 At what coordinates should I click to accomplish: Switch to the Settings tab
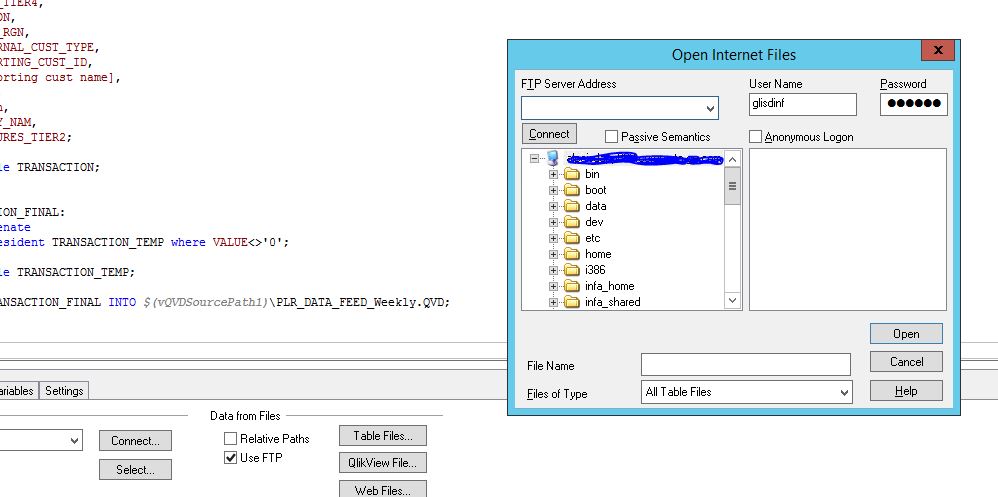64,391
